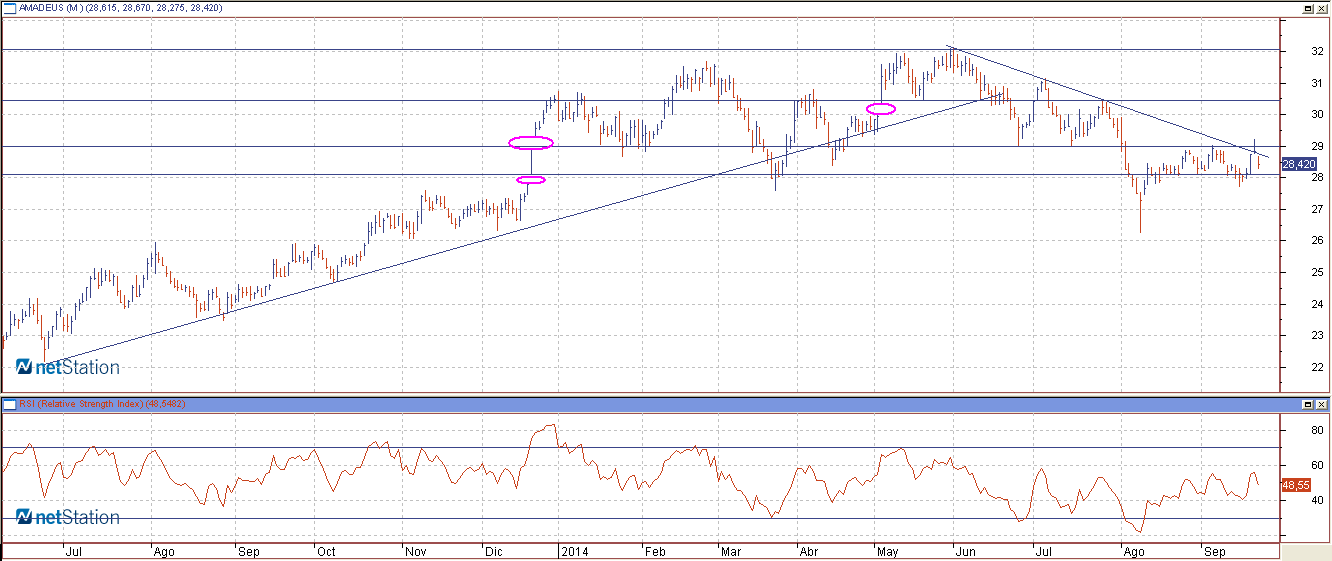Click the 80 label on RSI axis
This screenshot has height=561, width=1332.
pos(1317,431)
